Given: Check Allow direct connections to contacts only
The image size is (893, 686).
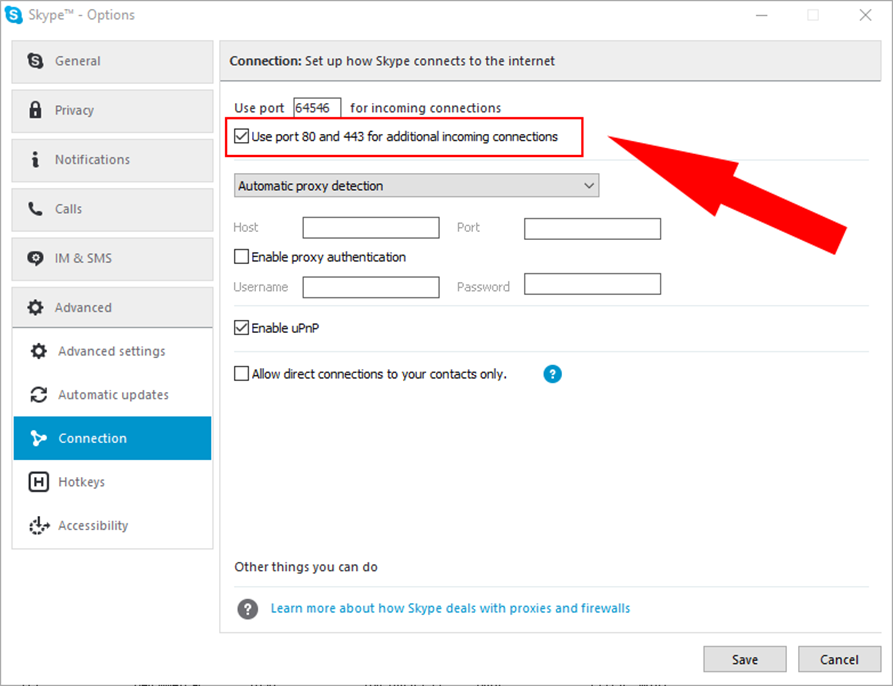Looking at the screenshot, I should pyautogui.click(x=241, y=373).
